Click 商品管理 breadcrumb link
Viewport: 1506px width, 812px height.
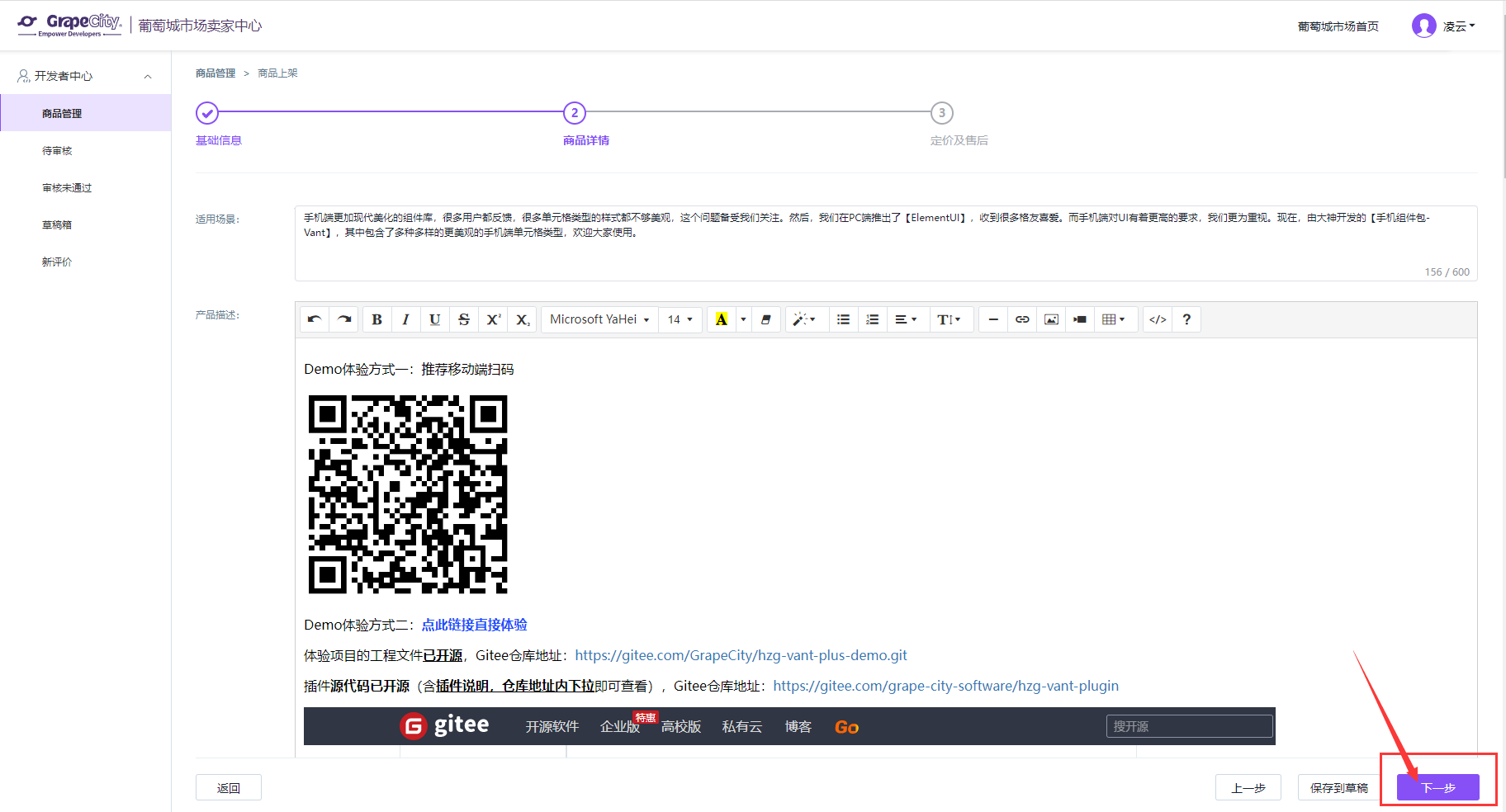click(x=215, y=73)
